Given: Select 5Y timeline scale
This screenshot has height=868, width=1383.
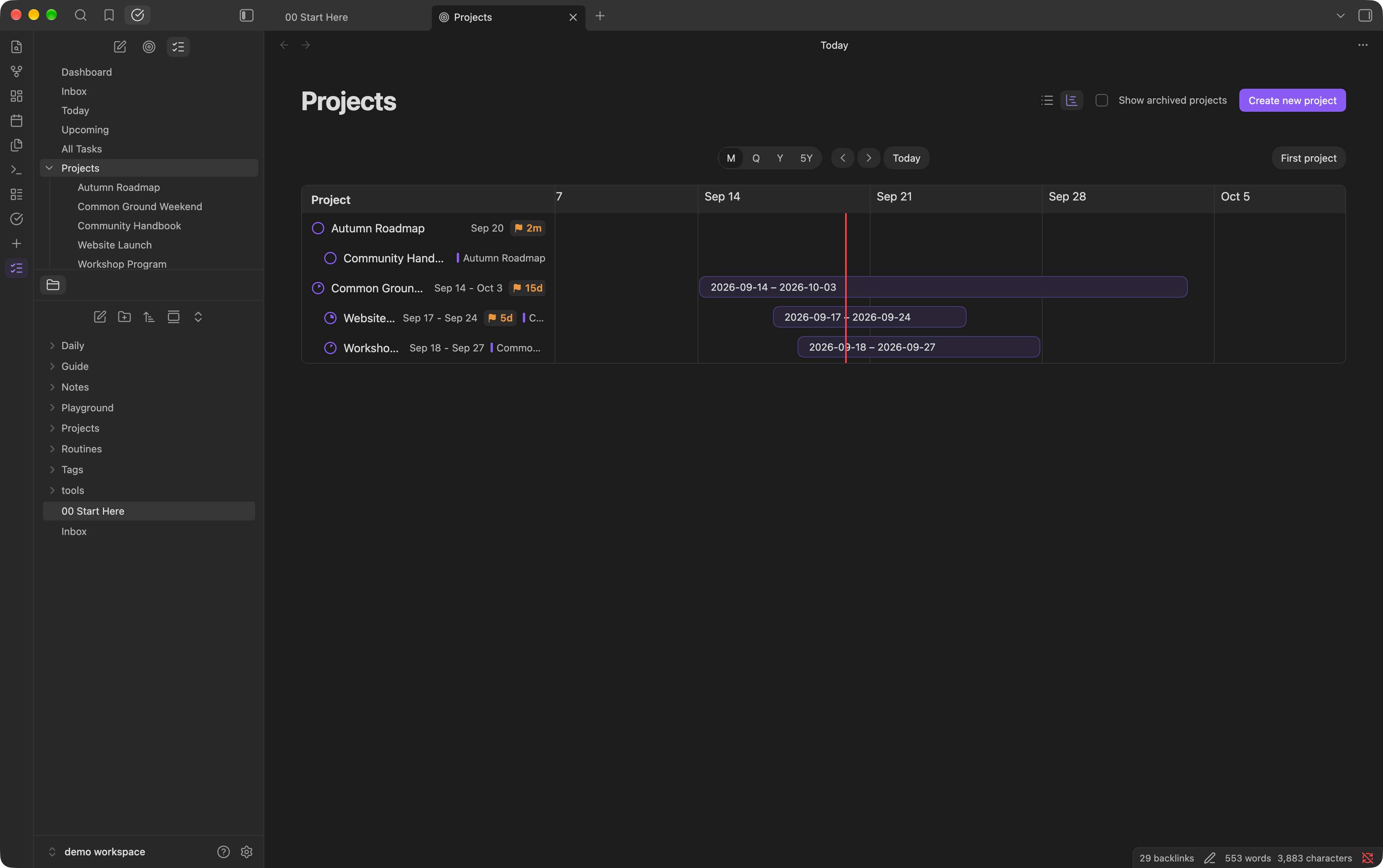Looking at the screenshot, I should (807, 159).
